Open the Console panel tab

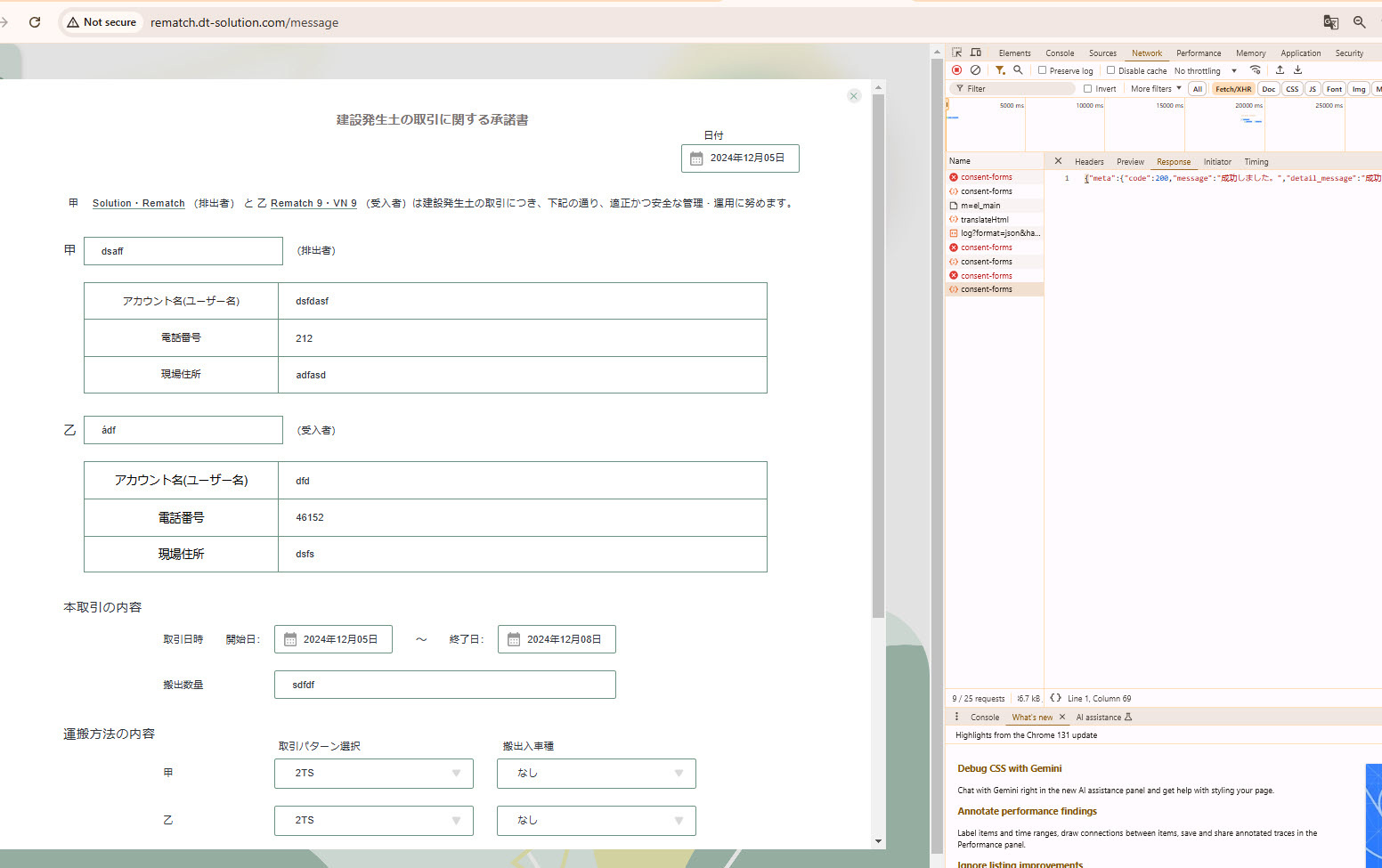click(1060, 53)
